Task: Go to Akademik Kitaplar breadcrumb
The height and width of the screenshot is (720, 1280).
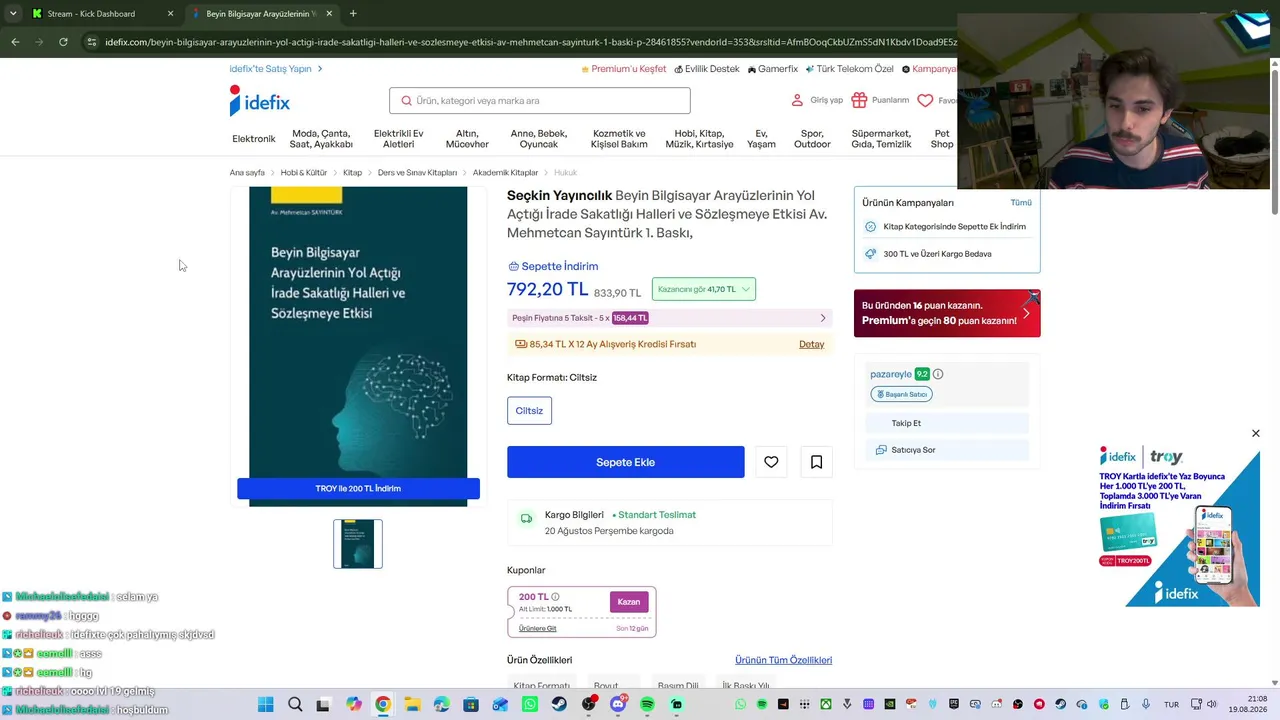Action: click(505, 173)
